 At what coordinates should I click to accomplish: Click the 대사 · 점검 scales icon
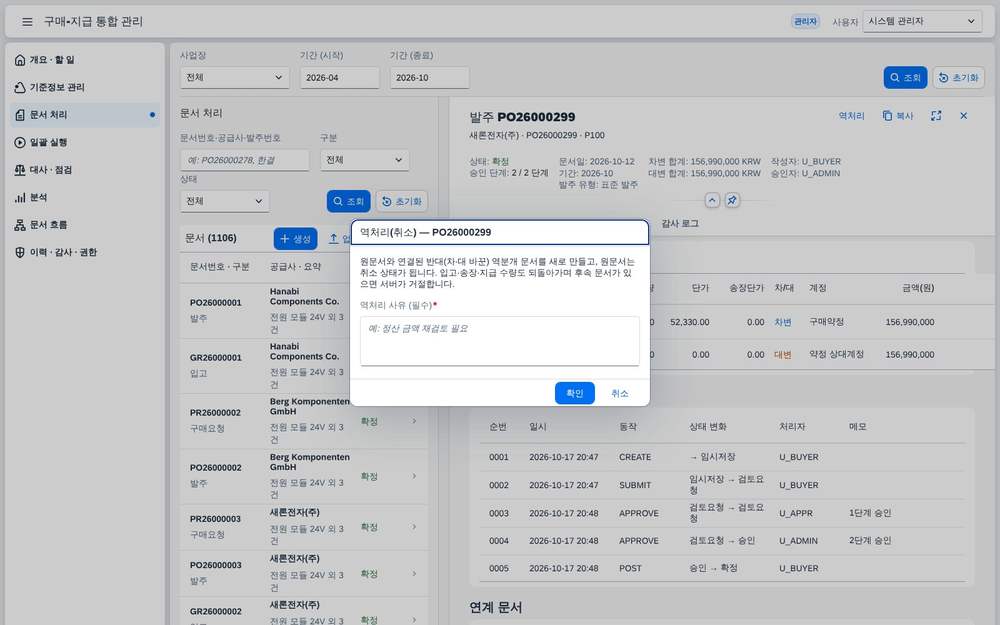20,170
